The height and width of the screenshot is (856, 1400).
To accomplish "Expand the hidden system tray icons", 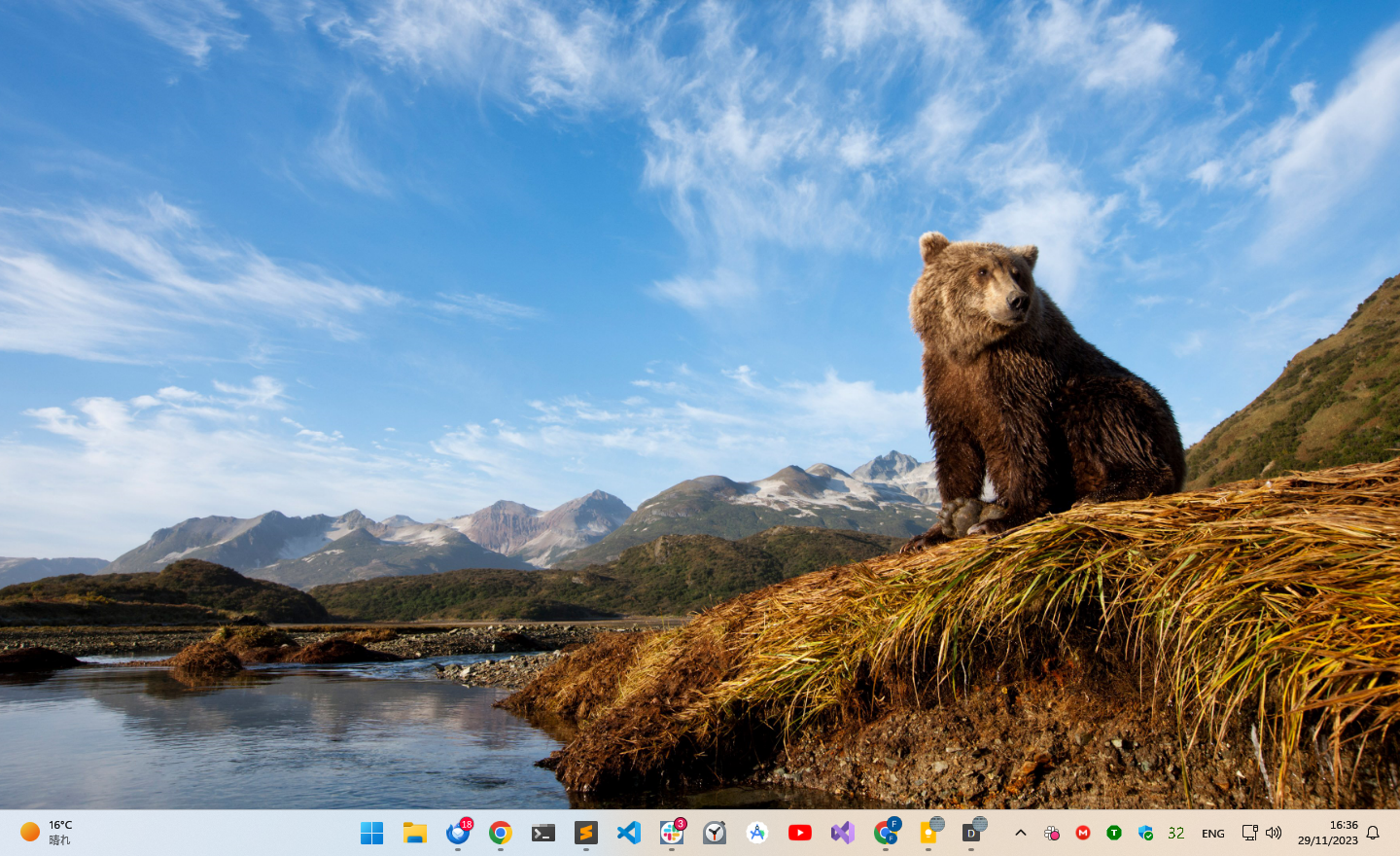I will pos(1021,833).
